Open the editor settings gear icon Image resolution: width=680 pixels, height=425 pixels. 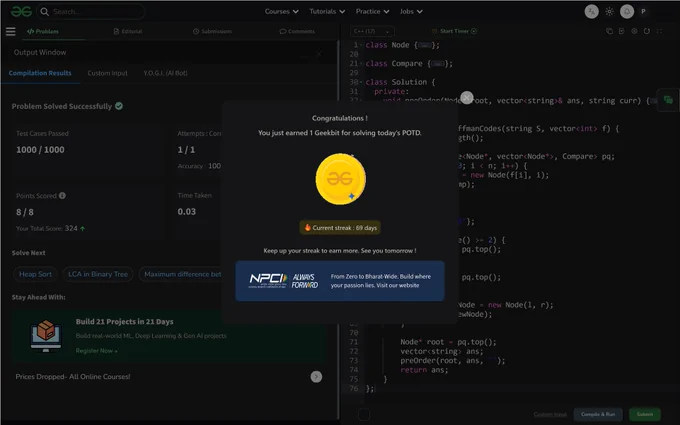pos(634,31)
